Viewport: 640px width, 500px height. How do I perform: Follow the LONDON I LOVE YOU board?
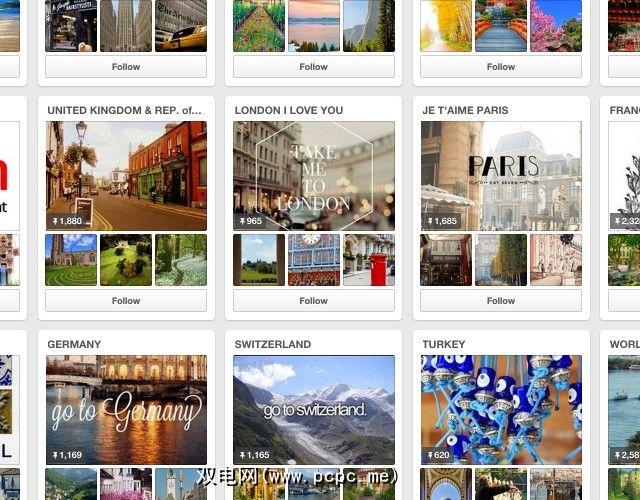click(313, 300)
